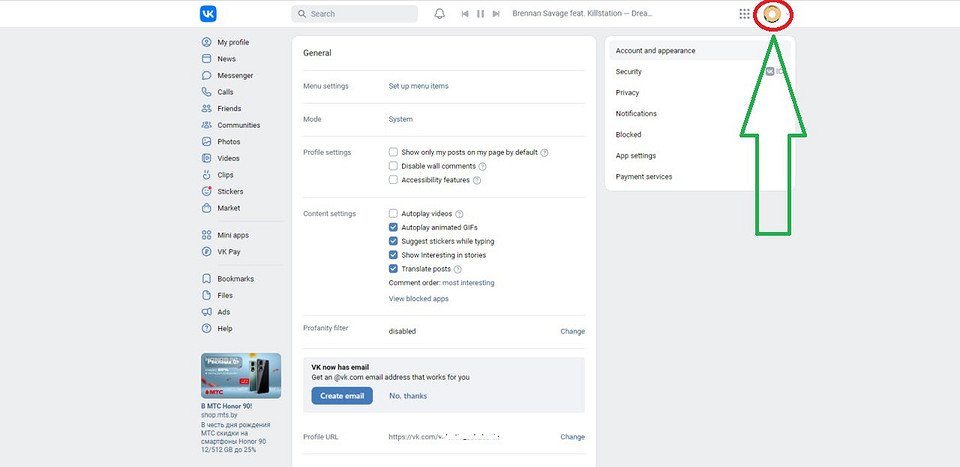Open the notifications bell icon
This screenshot has width=960, height=467.
pos(439,14)
